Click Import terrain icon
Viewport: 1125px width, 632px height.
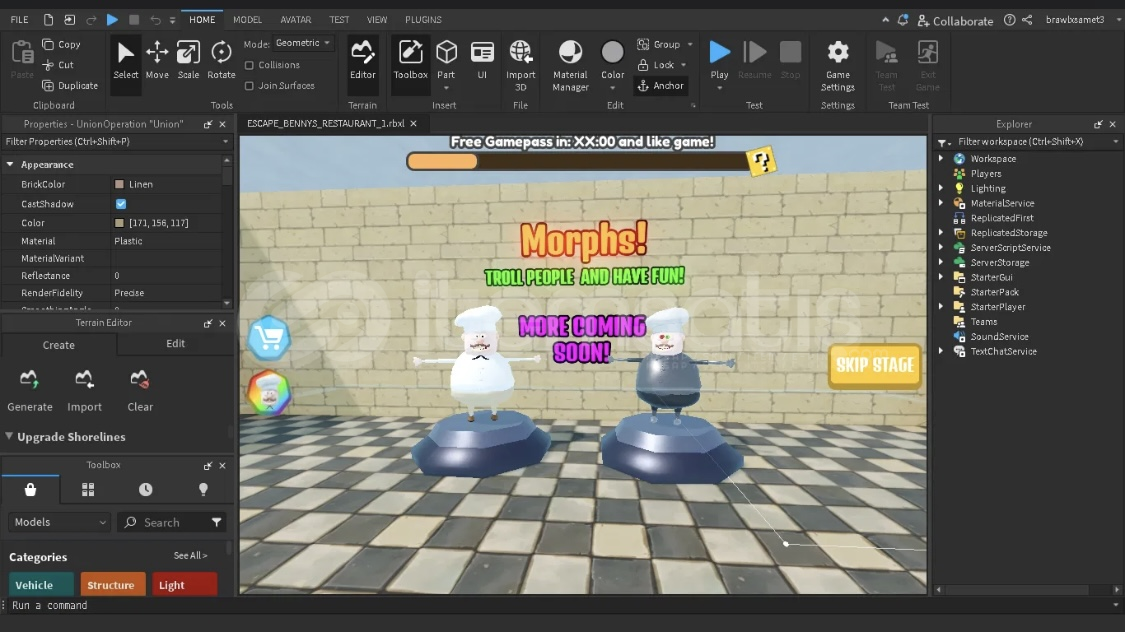tap(85, 379)
